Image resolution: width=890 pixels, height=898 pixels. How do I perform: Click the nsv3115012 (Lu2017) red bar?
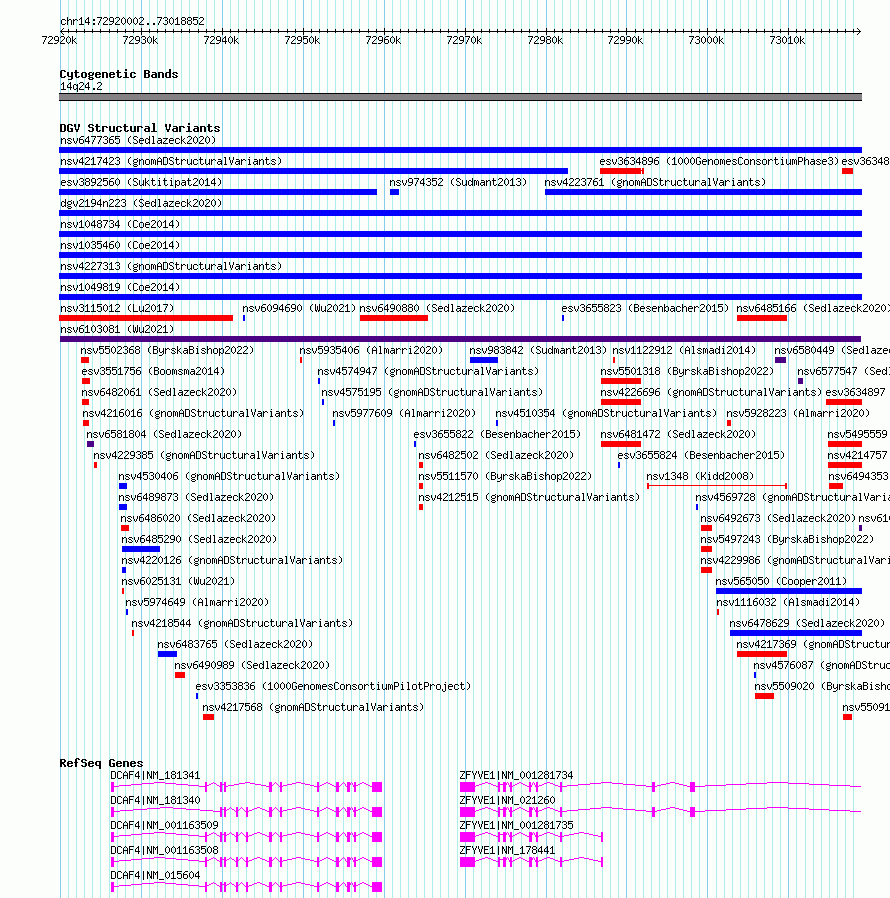click(x=146, y=318)
